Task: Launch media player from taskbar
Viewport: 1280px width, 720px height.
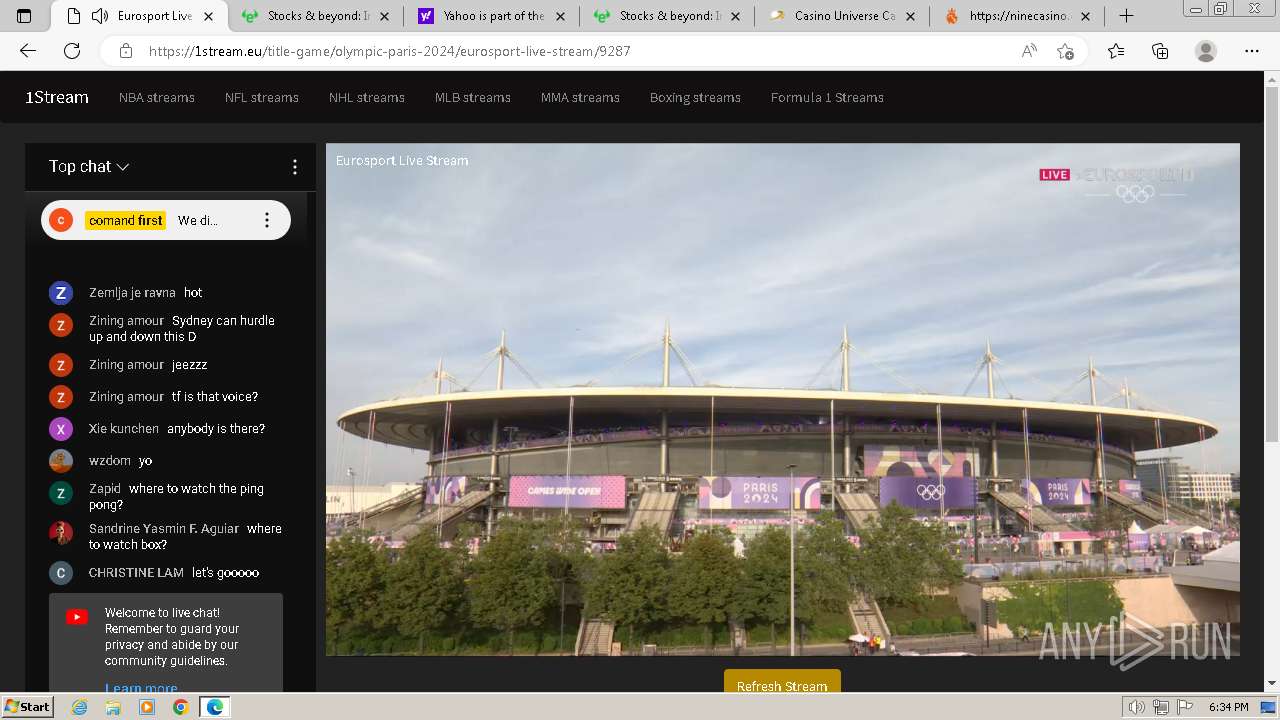Action: [147, 707]
